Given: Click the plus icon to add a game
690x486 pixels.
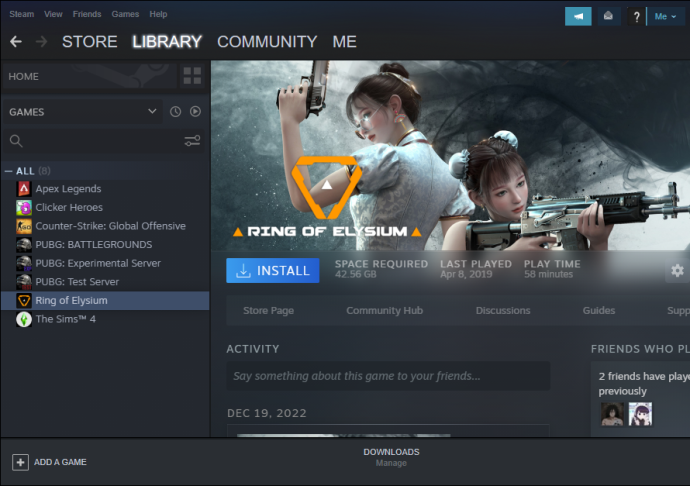Looking at the screenshot, I should click(20, 462).
